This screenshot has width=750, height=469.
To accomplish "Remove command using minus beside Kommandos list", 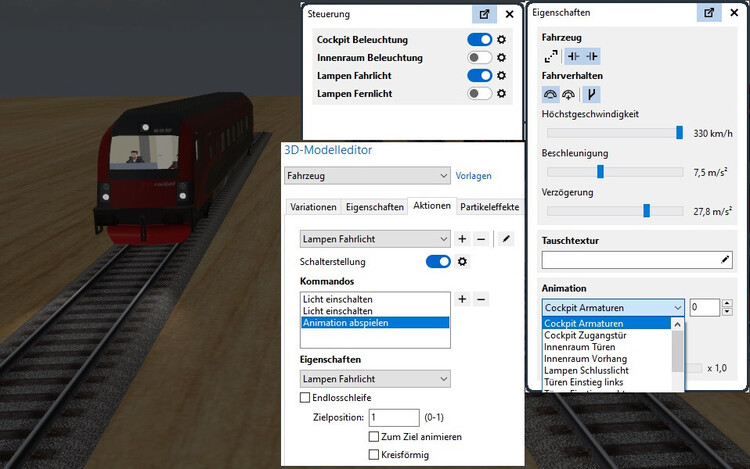I will 481,299.
